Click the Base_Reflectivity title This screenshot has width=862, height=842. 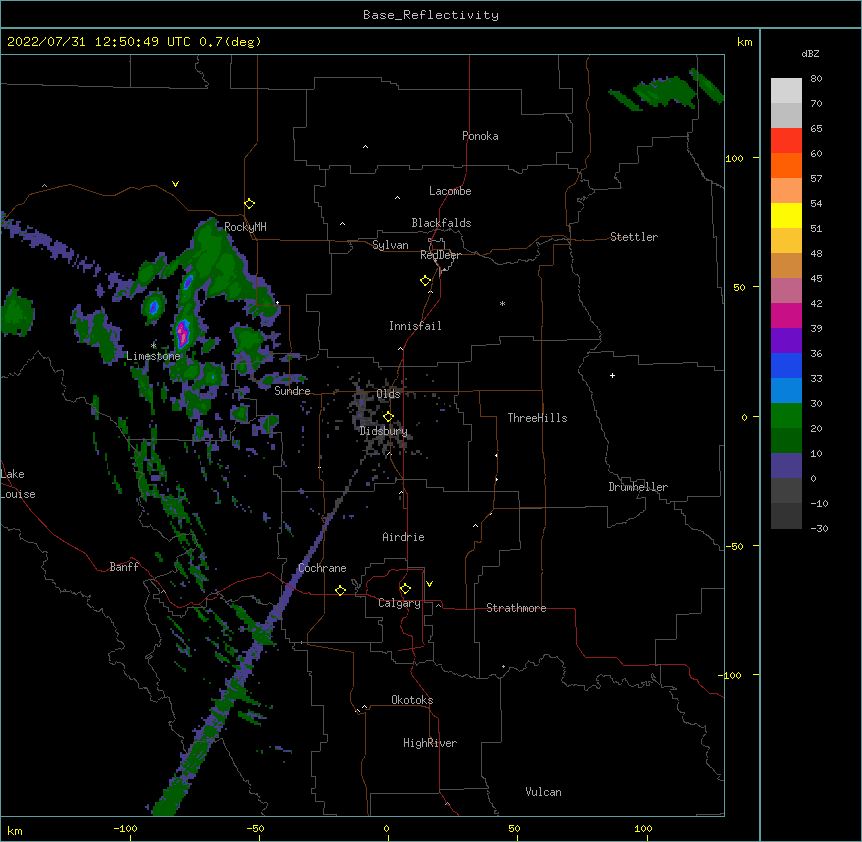point(431,15)
